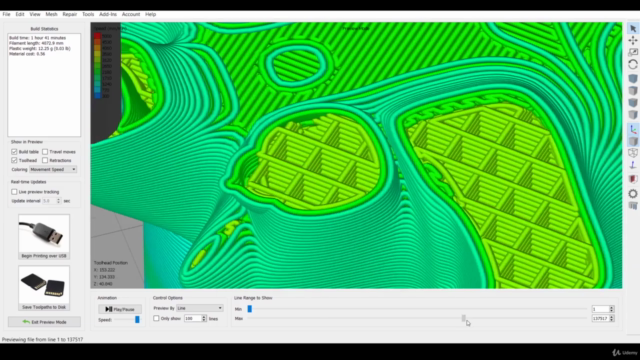Screen dimensions: 640x360
Task: Expand the Preview By Line dropdown
Action: (200, 308)
